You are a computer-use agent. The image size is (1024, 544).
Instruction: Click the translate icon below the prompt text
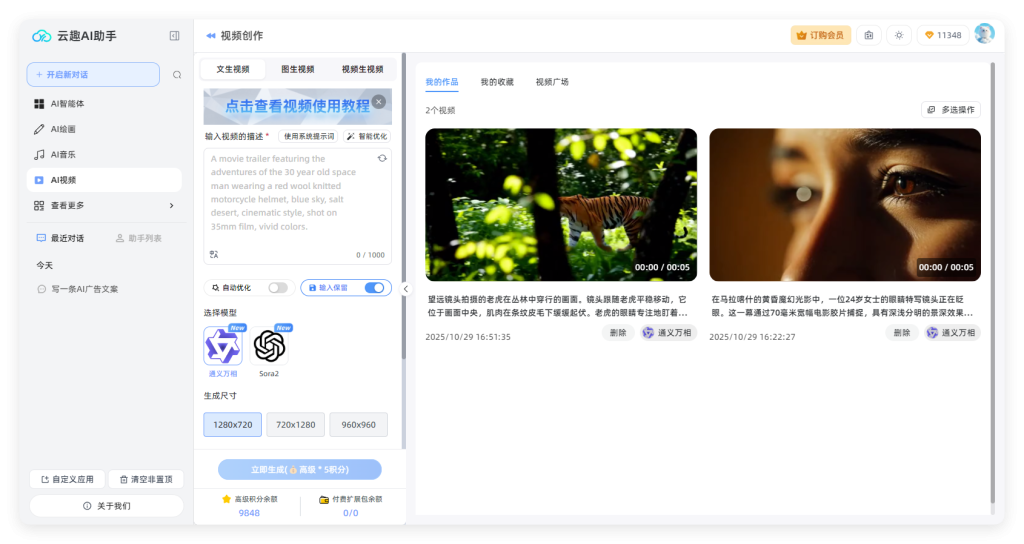pos(214,255)
